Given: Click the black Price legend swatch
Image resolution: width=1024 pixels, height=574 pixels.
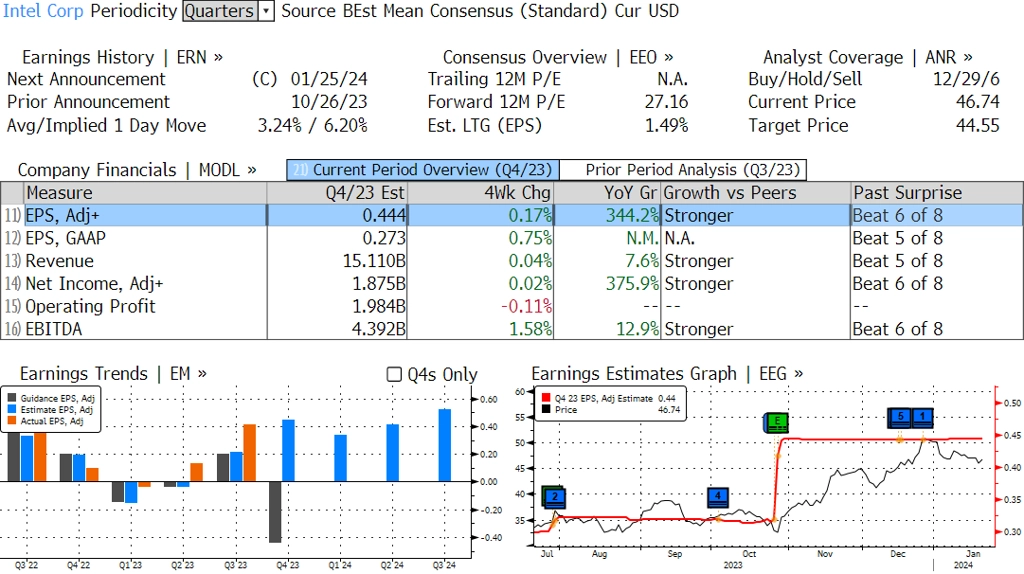Looking at the screenshot, I should click(546, 409).
